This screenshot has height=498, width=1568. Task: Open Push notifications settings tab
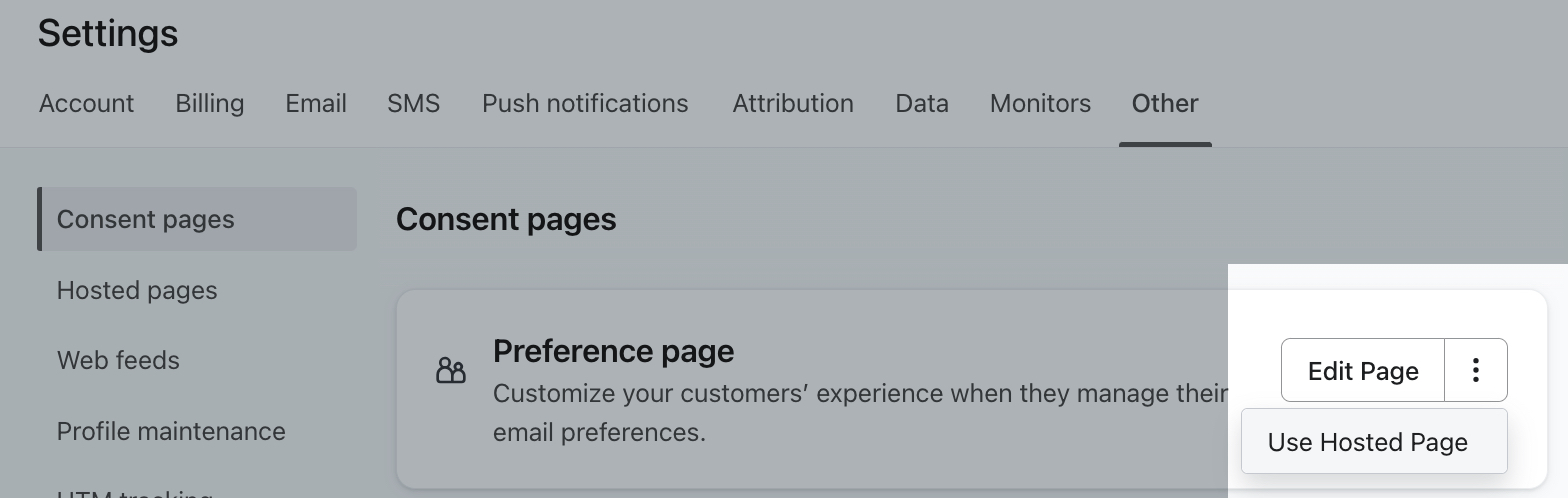click(x=585, y=104)
